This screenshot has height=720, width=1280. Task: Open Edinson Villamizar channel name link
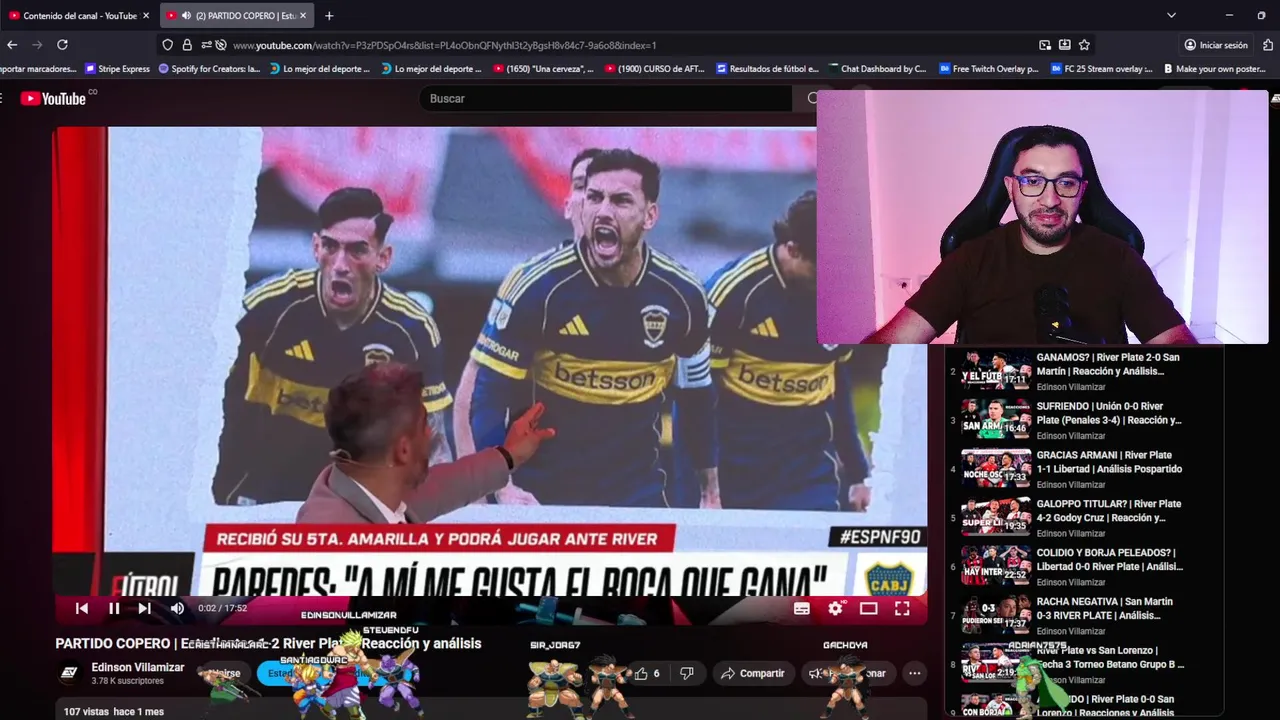[x=138, y=667]
